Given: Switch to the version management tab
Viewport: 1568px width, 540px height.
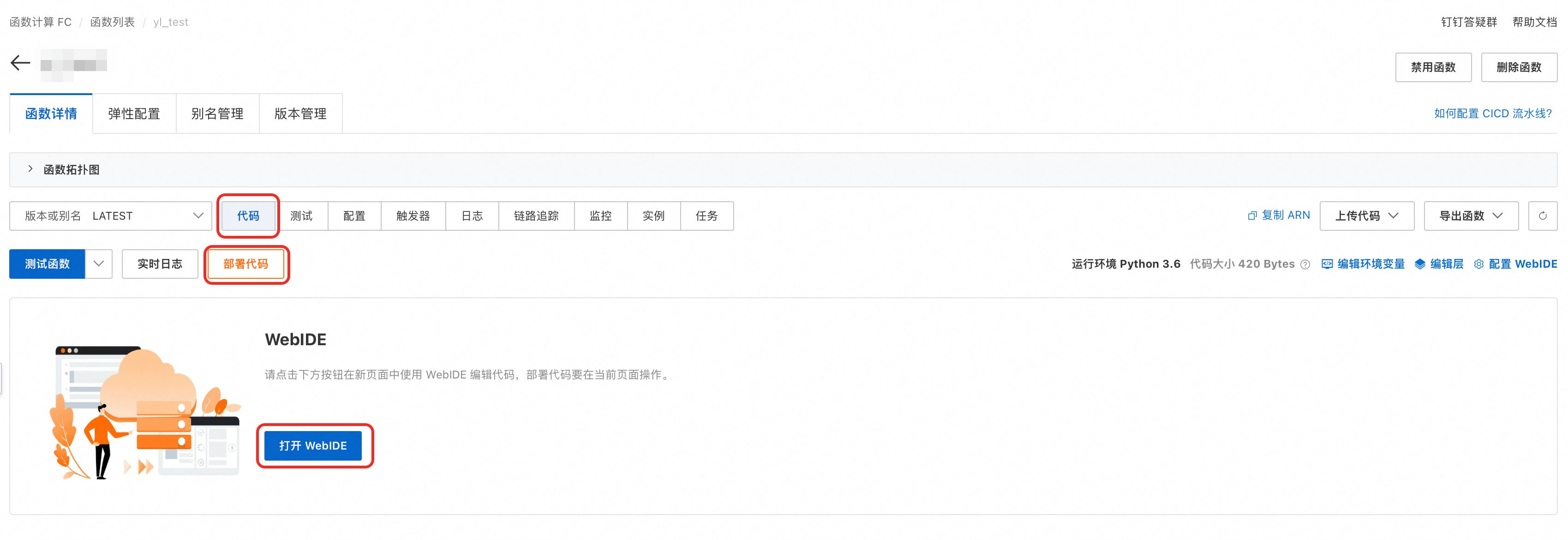Looking at the screenshot, I should [x=300, y=114].
